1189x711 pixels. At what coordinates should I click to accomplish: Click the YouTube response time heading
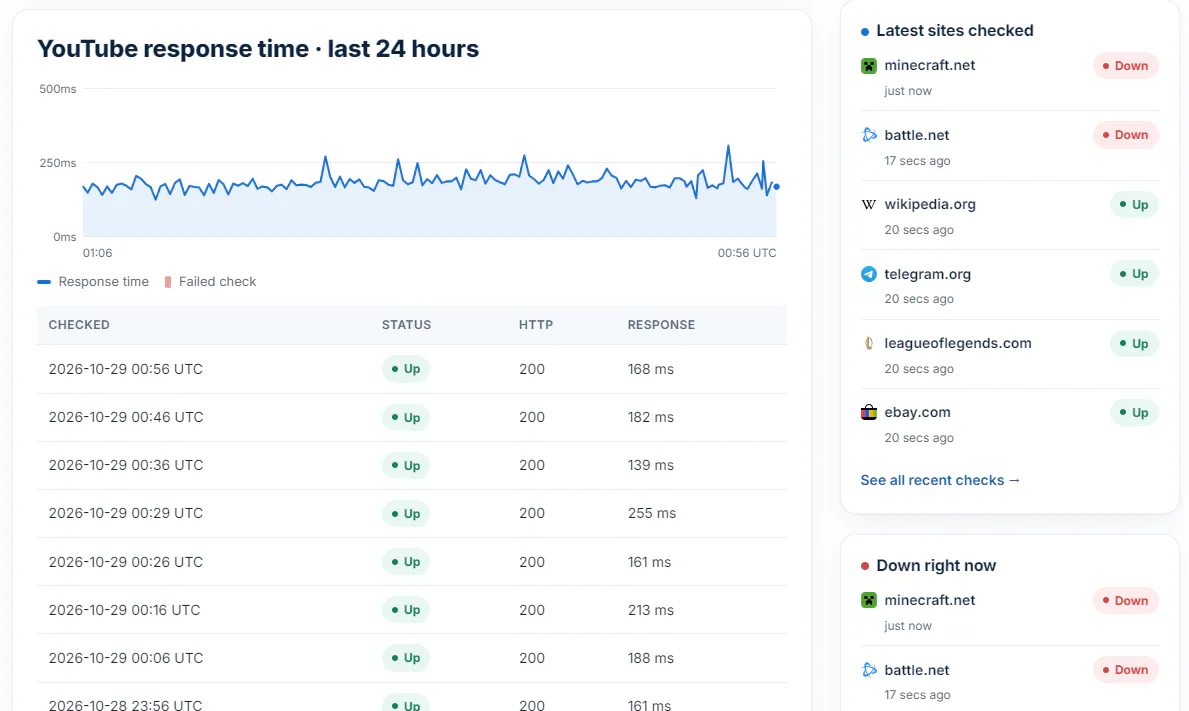[x=258, y=49]
